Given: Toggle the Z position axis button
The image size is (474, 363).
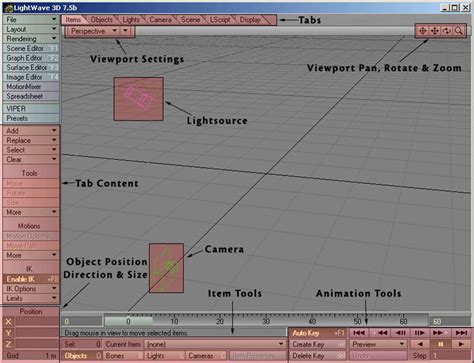Looking at the screenshot, I should click(x=8, y=344).
